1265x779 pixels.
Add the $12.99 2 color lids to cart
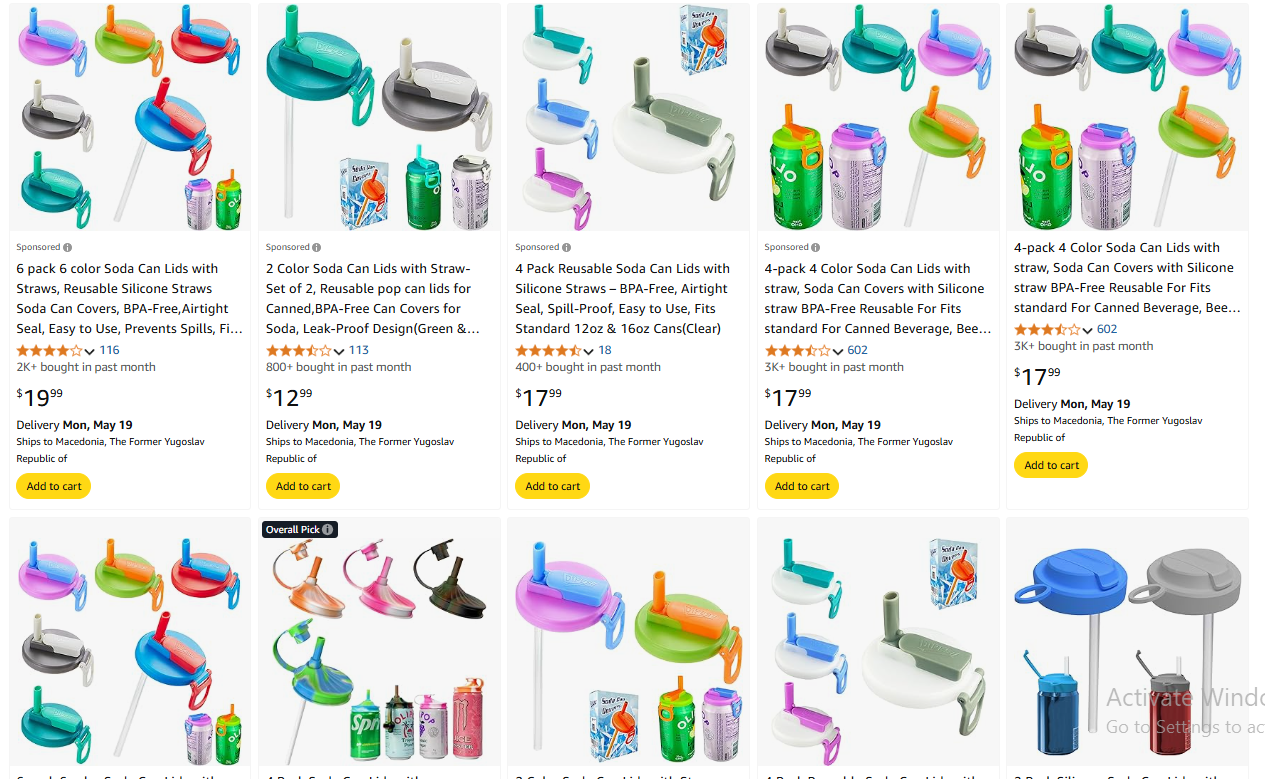[303, 486]
